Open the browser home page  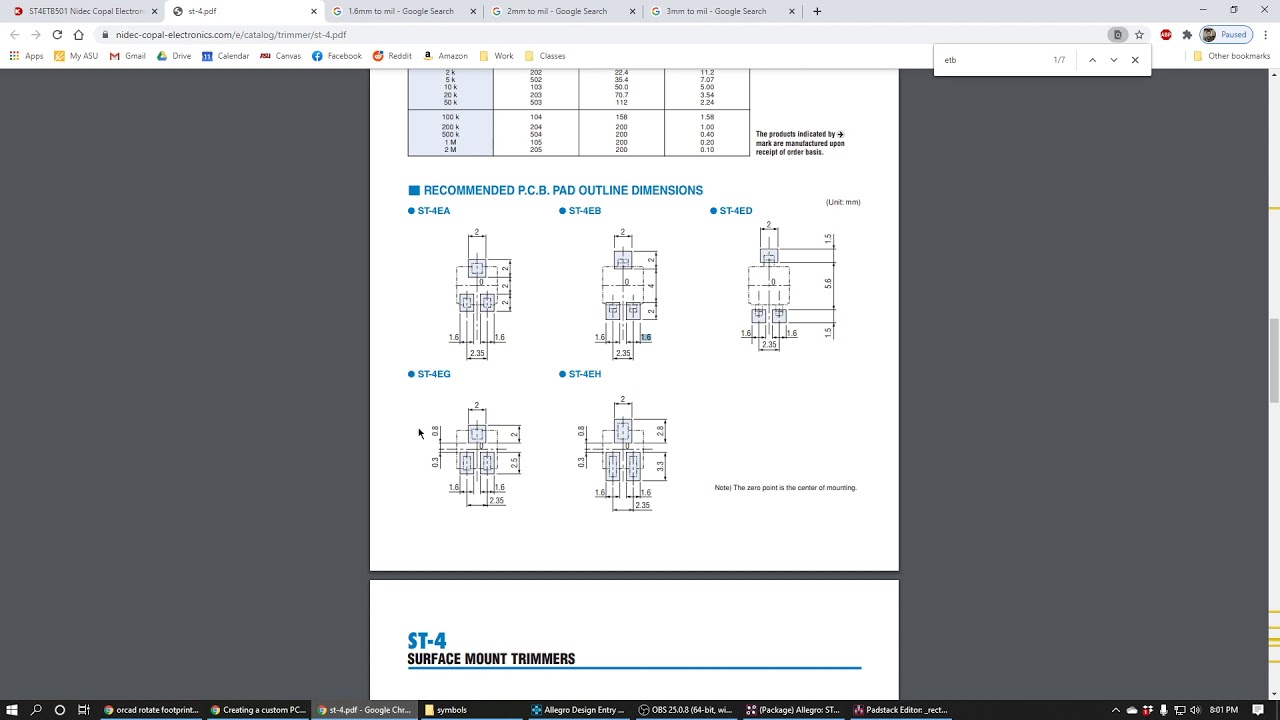[78, 34]
